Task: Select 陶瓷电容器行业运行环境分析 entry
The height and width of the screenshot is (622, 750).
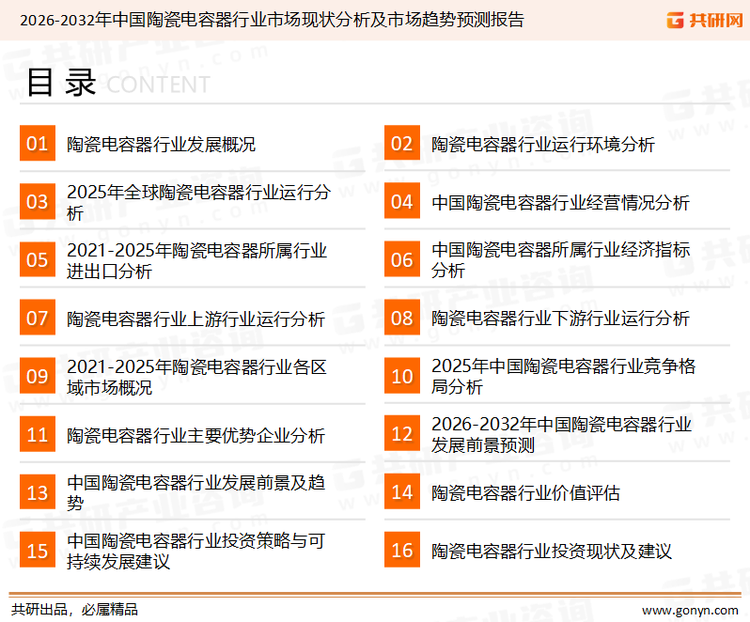Action: 543,144
